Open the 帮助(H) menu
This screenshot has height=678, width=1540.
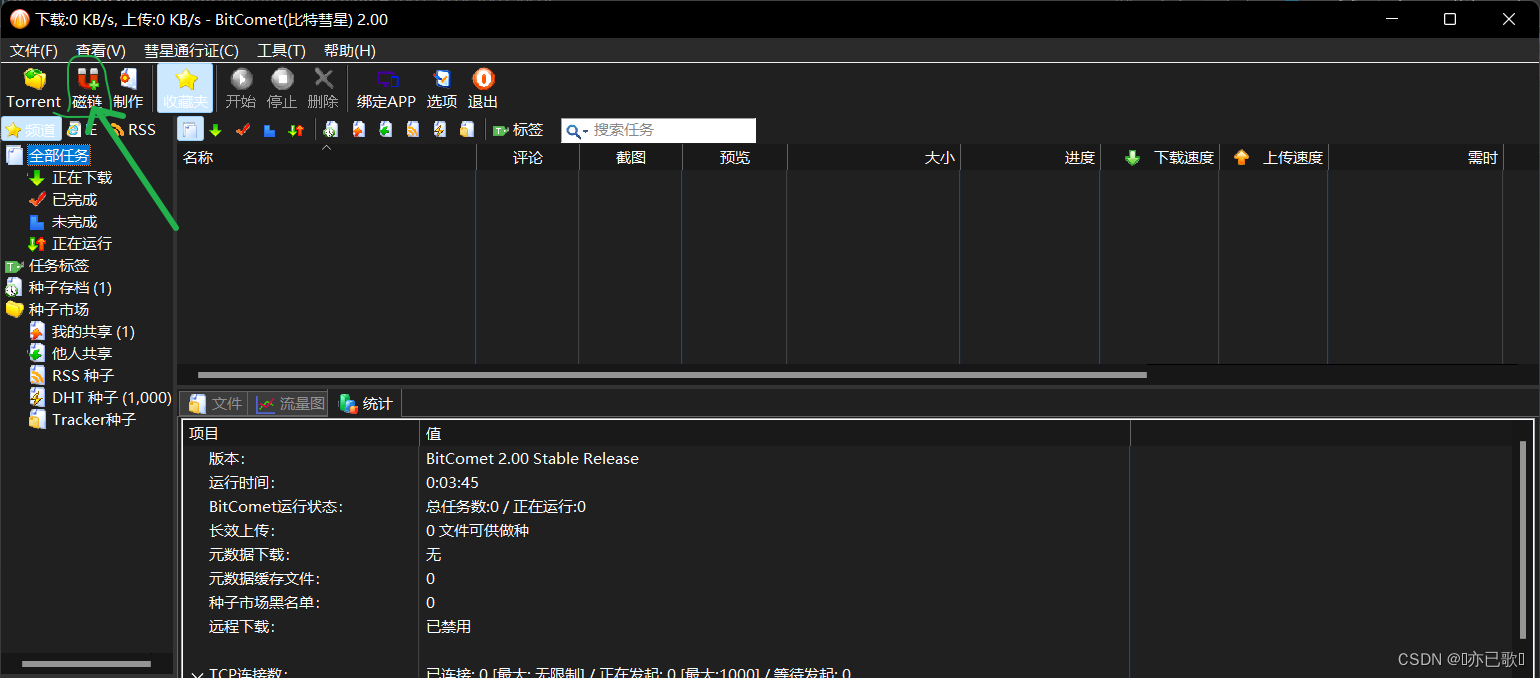[350, 50]
